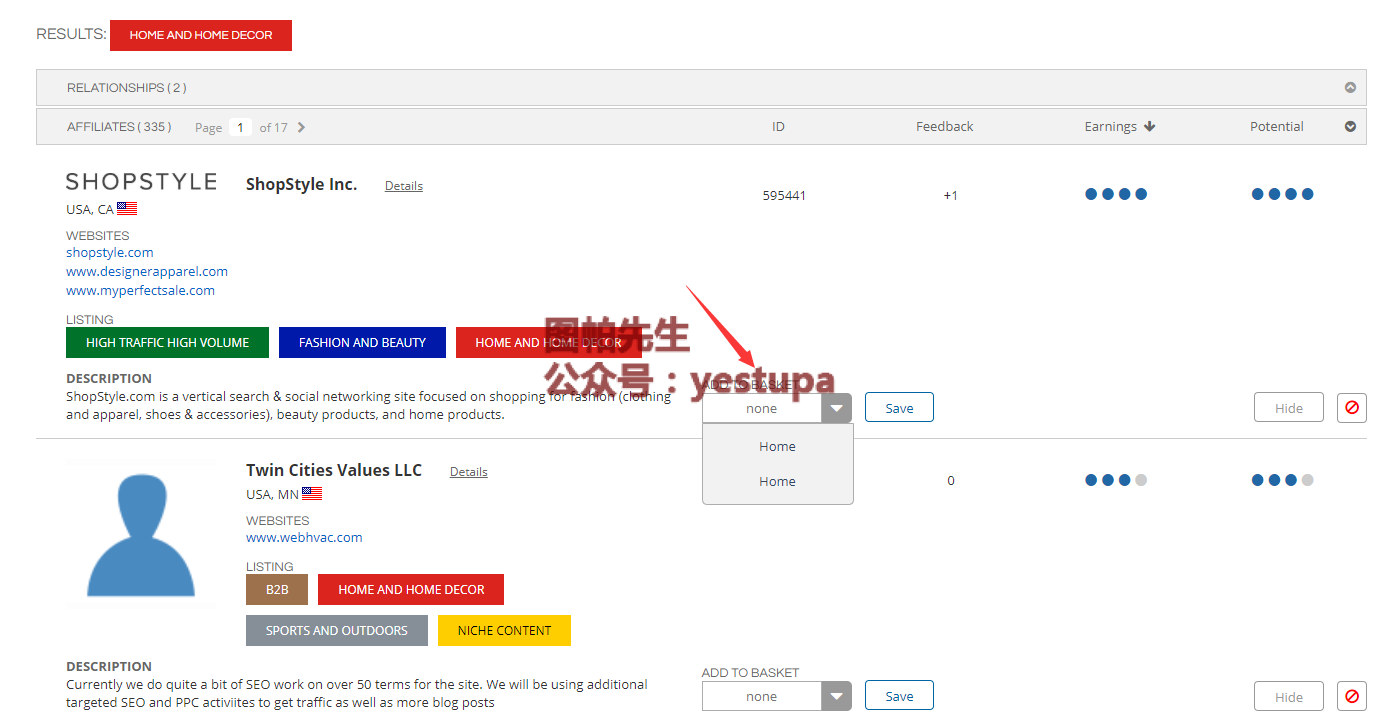Click the ShopStyle logo
The image size is (1392, 724).
coord(141,181)
